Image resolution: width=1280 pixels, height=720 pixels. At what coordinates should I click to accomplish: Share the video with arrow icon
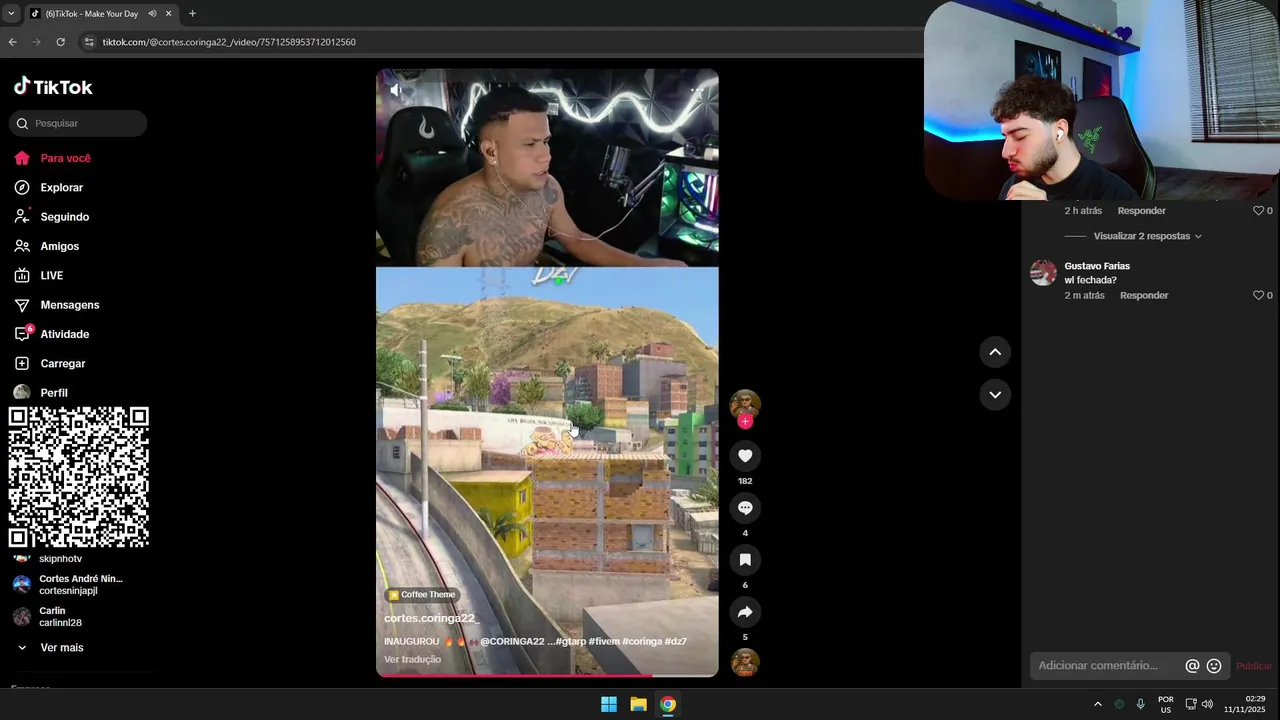point(745,612)
